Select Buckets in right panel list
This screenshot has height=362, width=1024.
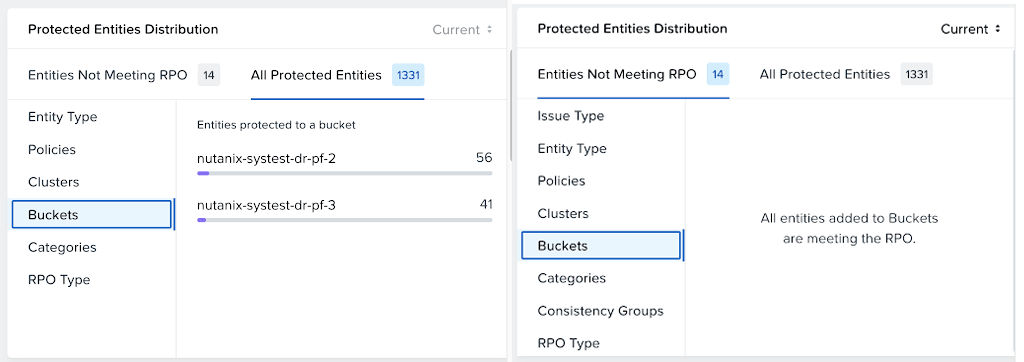click(601, 246)
